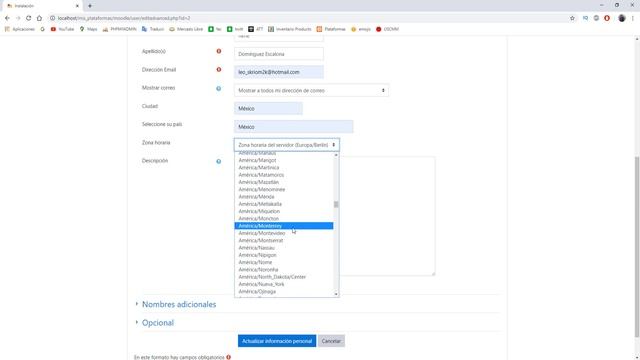Screen dimensions: 640x360
Task: Open the Aplicaciones bookmarks shortcut
Action: (20, 29)
